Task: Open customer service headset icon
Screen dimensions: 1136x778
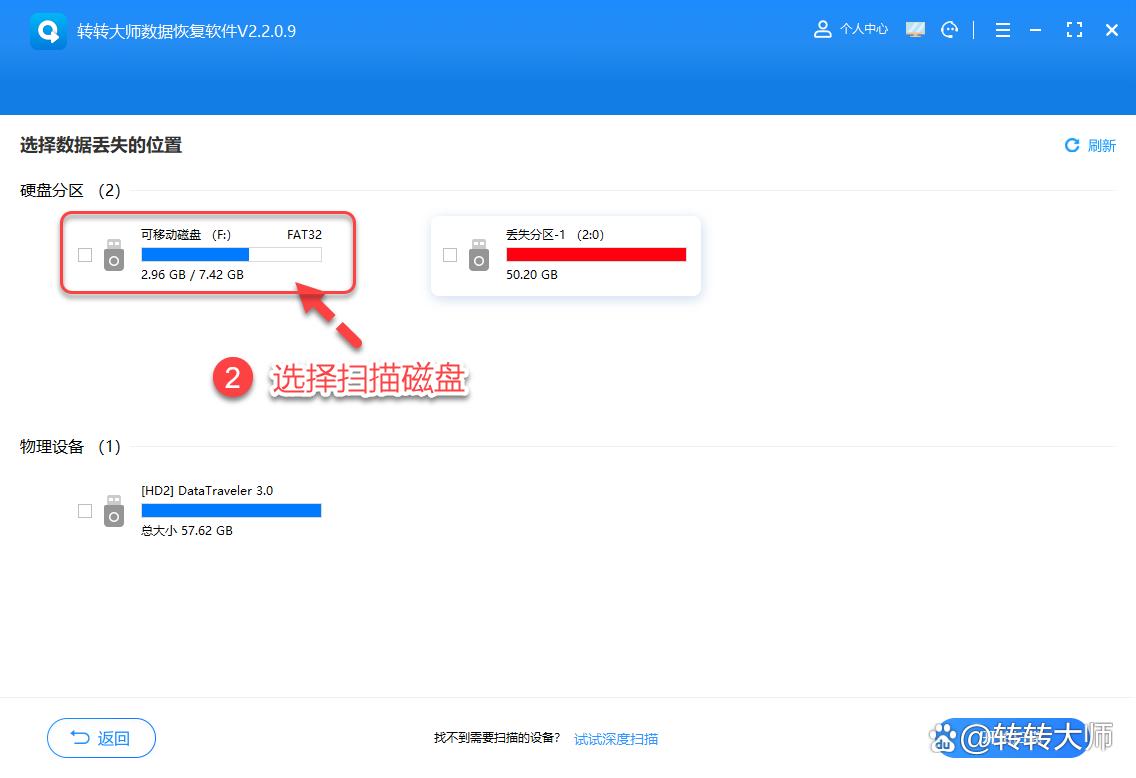Action: (x=949, y=30)
